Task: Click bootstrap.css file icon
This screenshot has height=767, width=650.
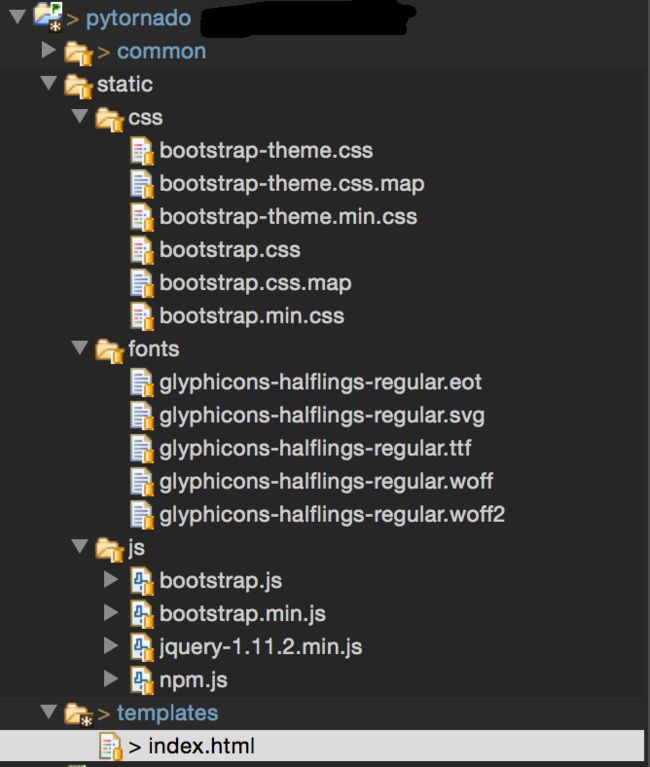Action: pos(142,250)
